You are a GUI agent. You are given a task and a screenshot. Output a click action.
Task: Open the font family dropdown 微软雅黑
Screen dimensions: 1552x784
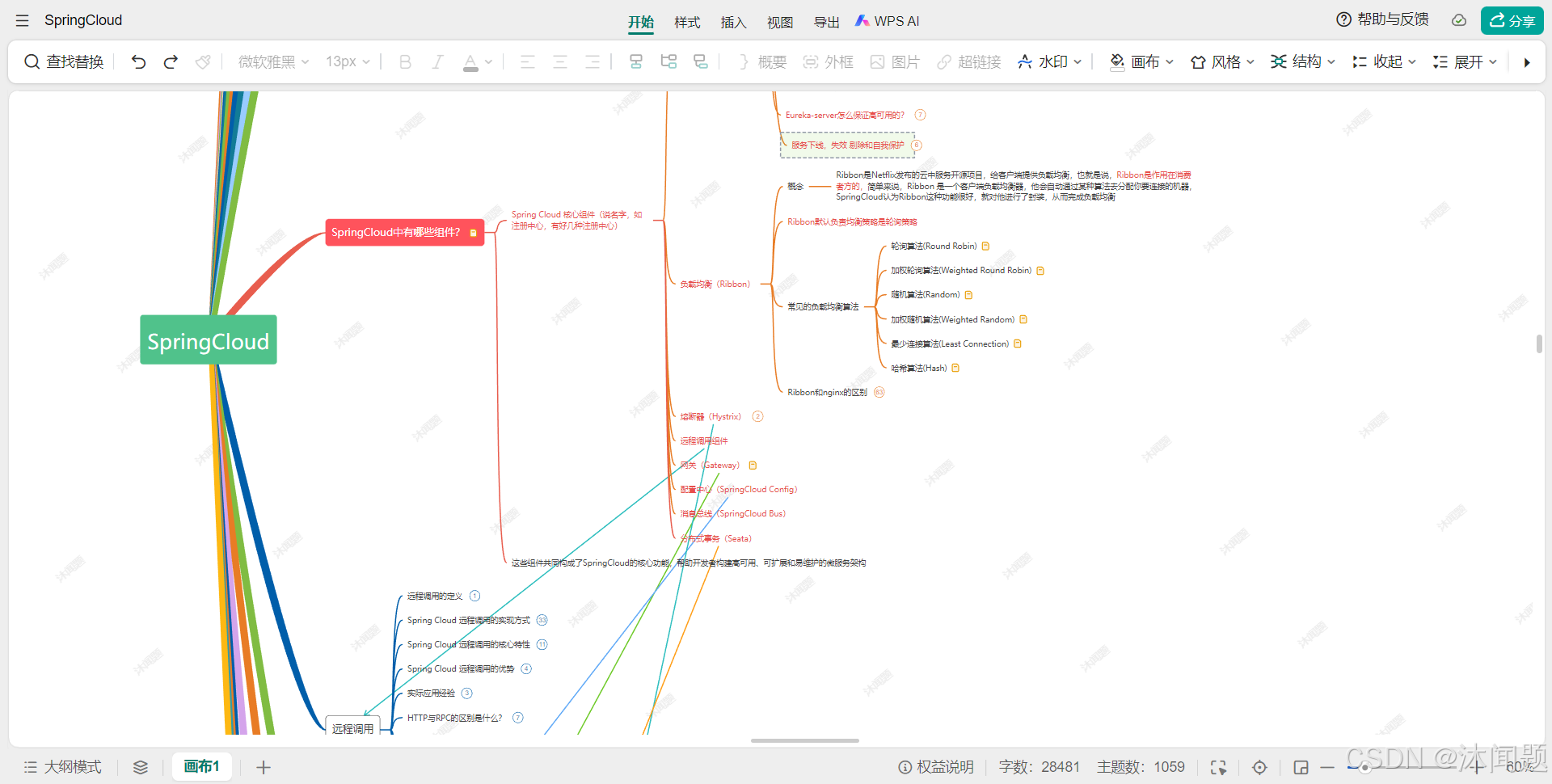pyautogui.click(x=273, y=62)
